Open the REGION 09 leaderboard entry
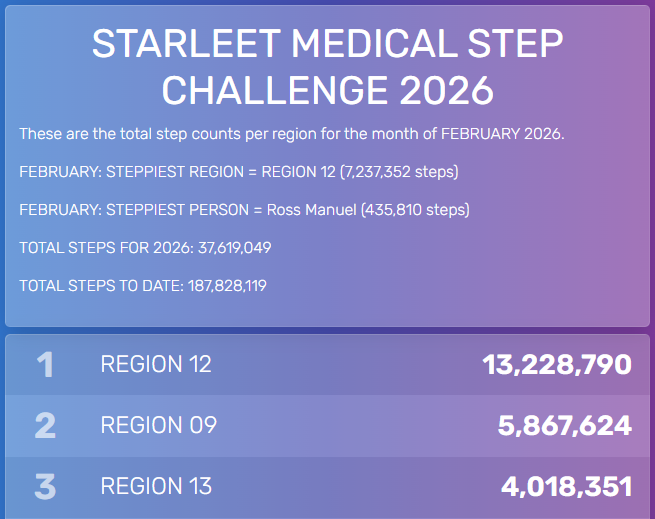 click(158, 426)
